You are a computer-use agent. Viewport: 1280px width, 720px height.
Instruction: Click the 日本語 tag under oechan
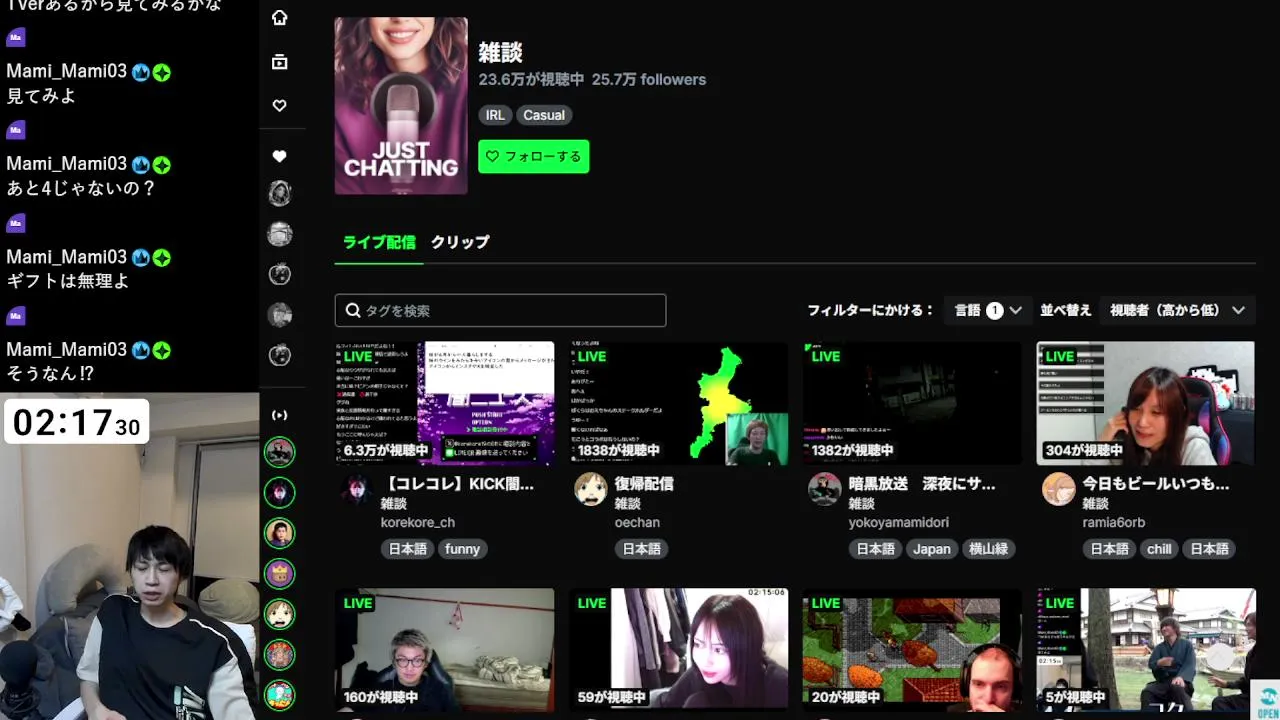tap(641, 549)
